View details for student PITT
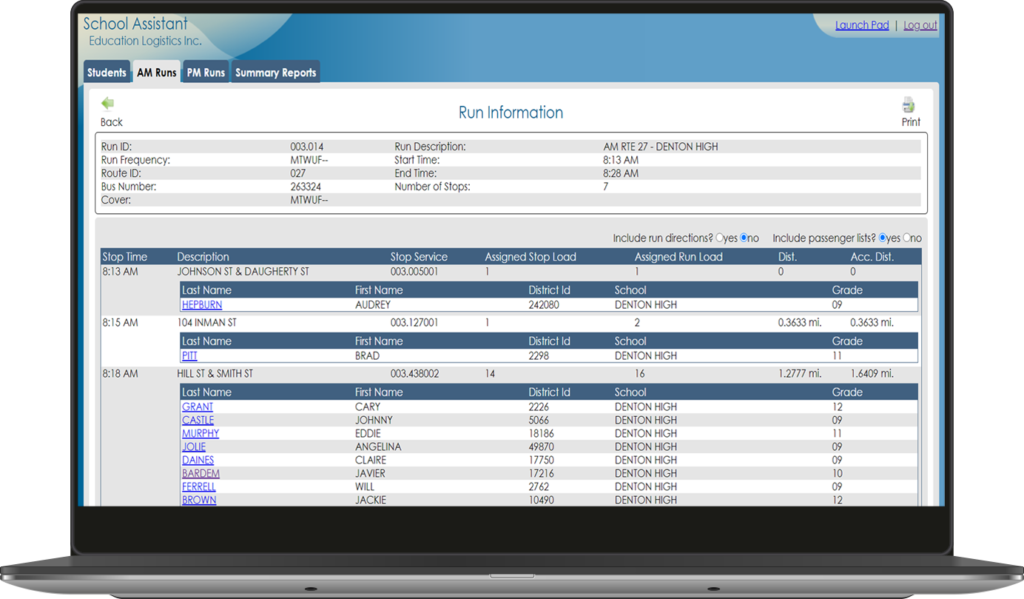This screenshot has width=1024, height=599. (190, 355)
